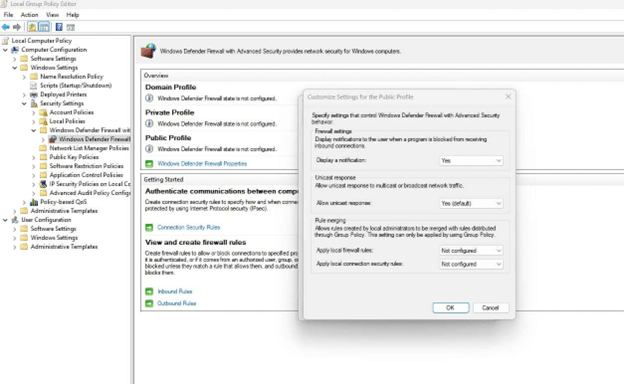Click the info icon under Domain Profile
624x384 pixels.
(149, 98)
